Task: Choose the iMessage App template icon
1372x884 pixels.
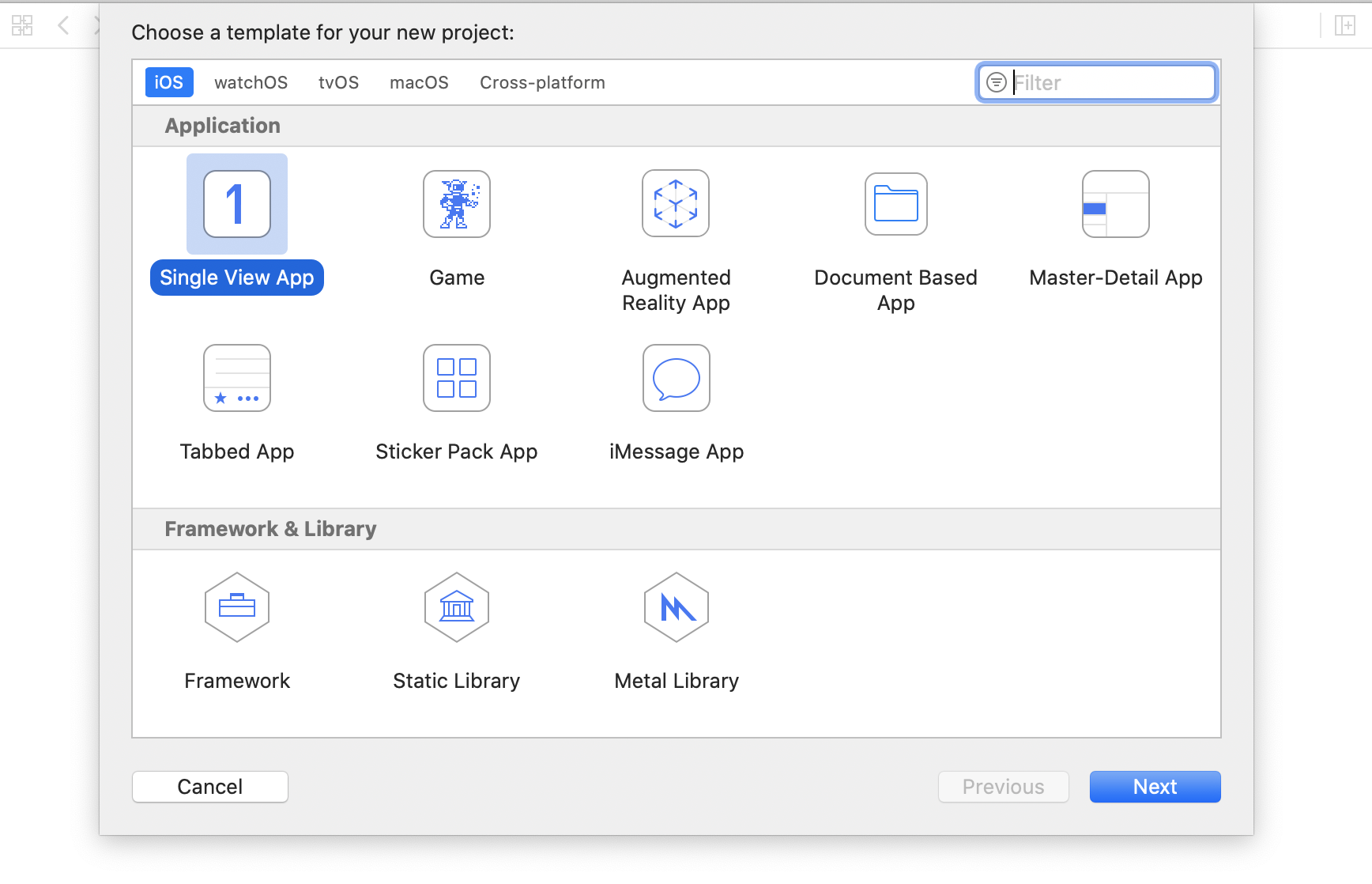Action: pyautogui.click(x=676, y=378)
